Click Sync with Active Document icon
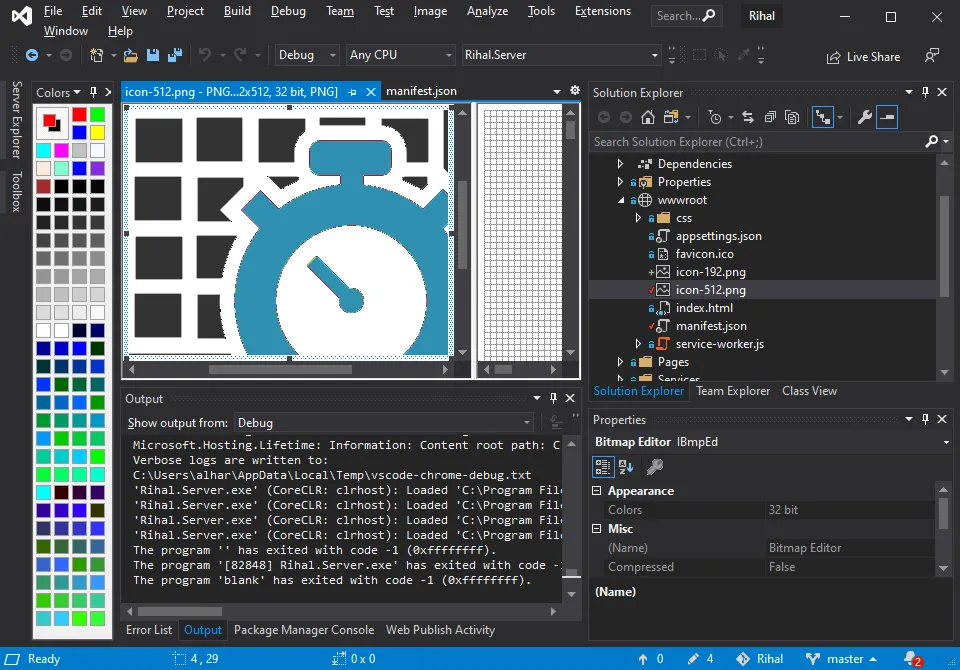 click(748, 117)
